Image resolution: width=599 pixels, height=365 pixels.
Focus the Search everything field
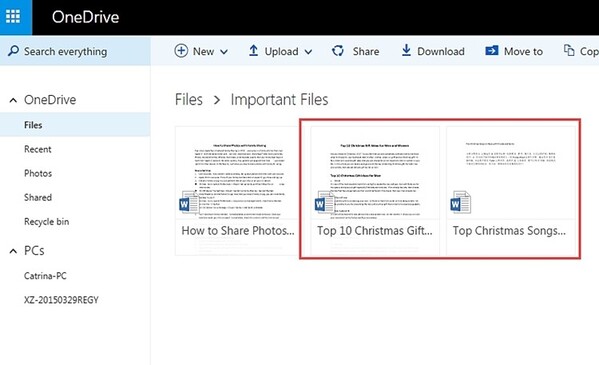pos(75,51)
